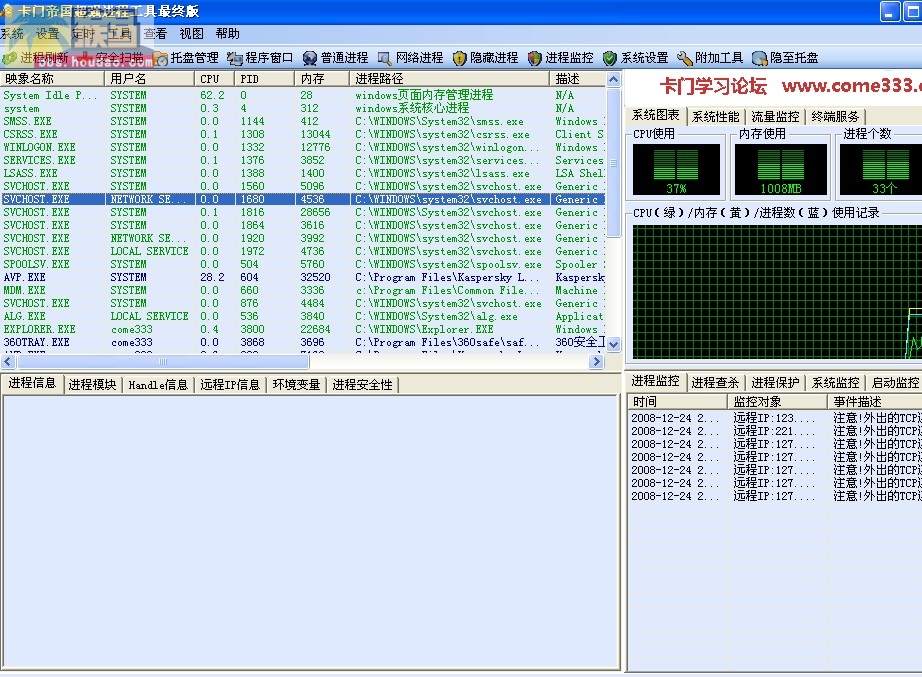Switch to 终端服务 tab
Viewport: 922px width, 677px height.
(835, 116)
